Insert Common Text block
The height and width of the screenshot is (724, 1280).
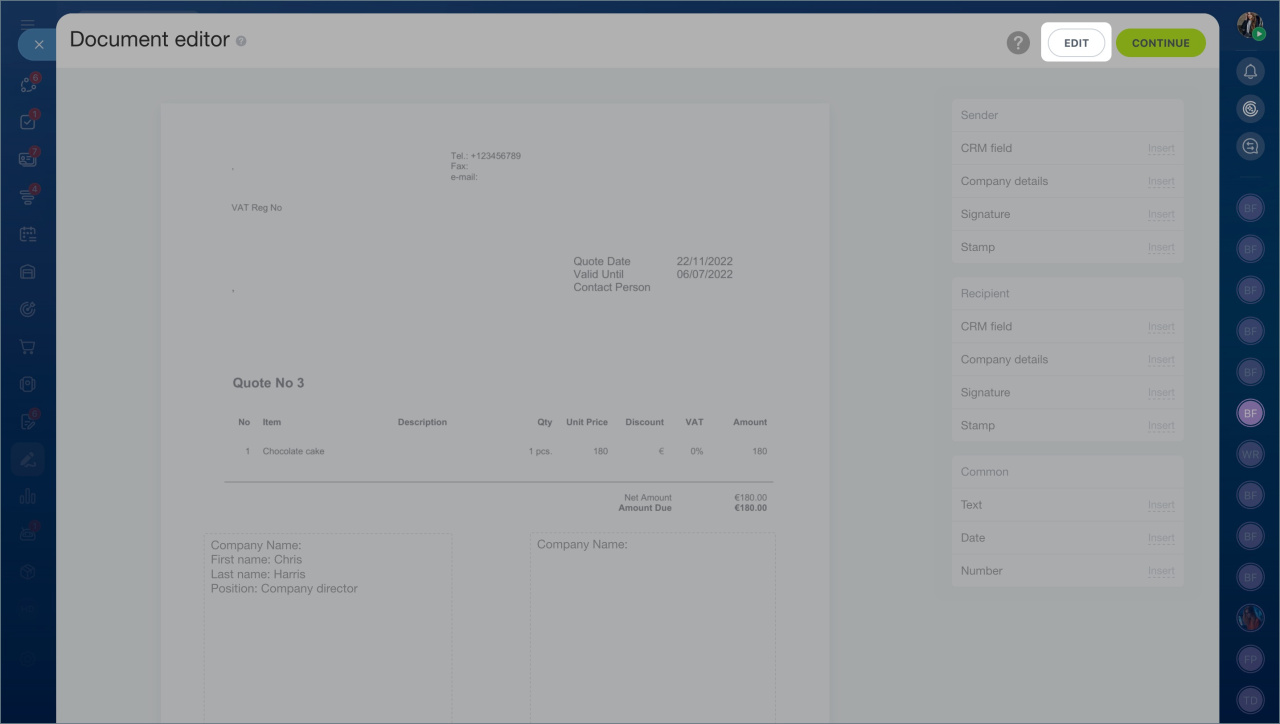click(x=1161, y=506)
